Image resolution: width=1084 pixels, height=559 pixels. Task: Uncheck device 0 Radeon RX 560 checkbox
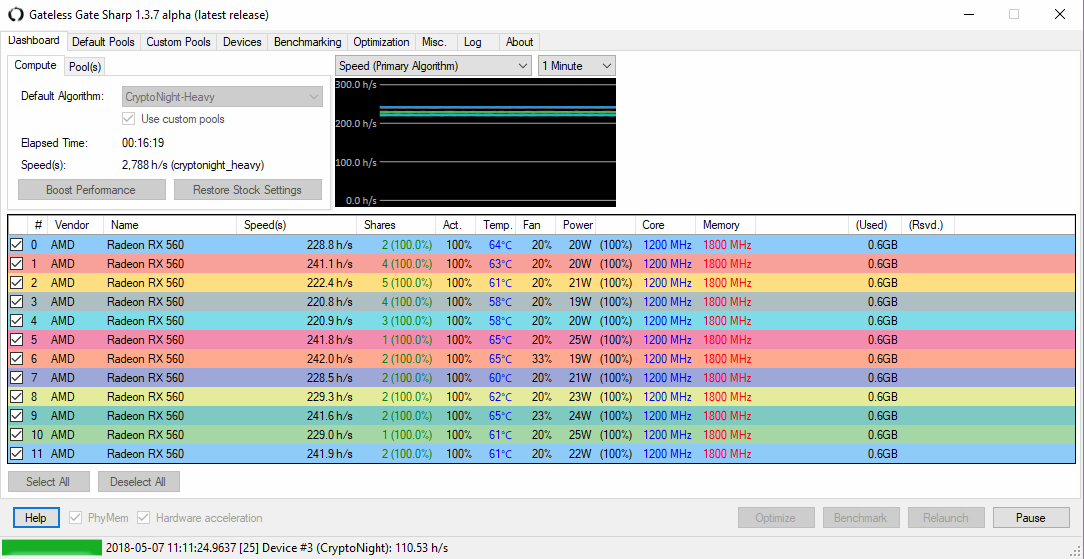(x=17, y=245)
